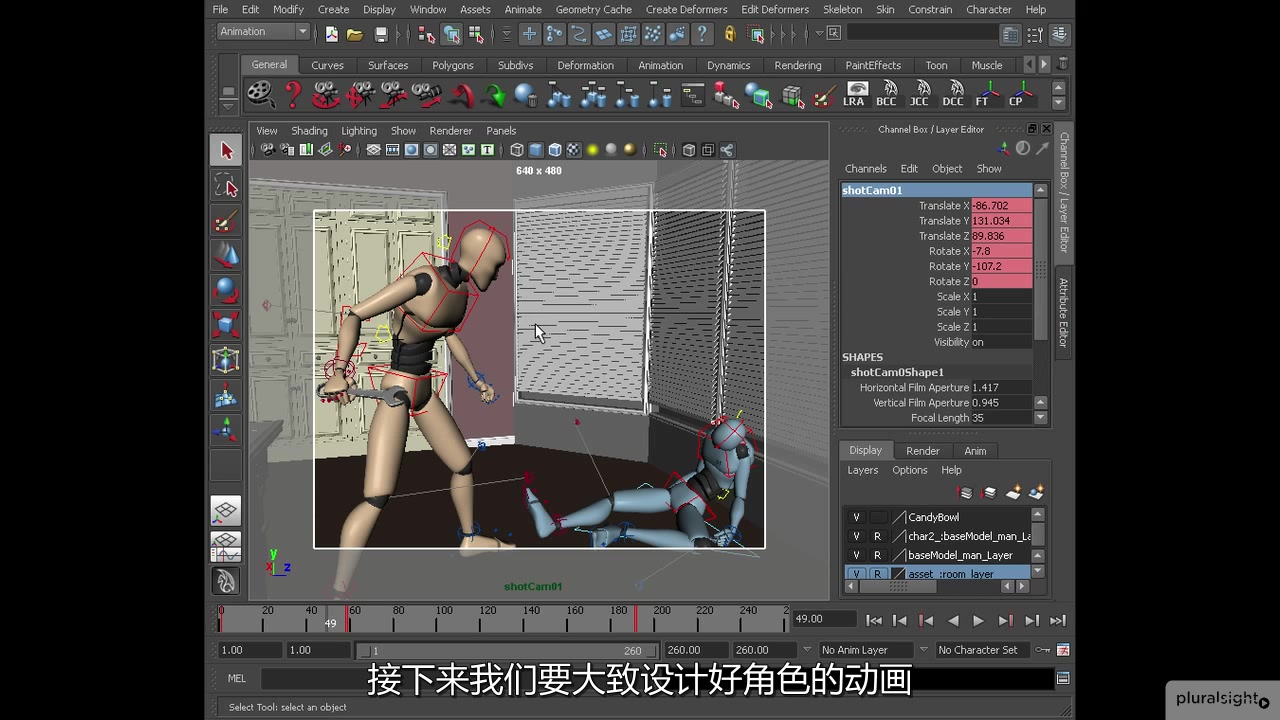Open the Skeleton menu in the menu bar
Image resolution: width=1280 pixels, height=720 pixels.
click(x=842, y=9)
